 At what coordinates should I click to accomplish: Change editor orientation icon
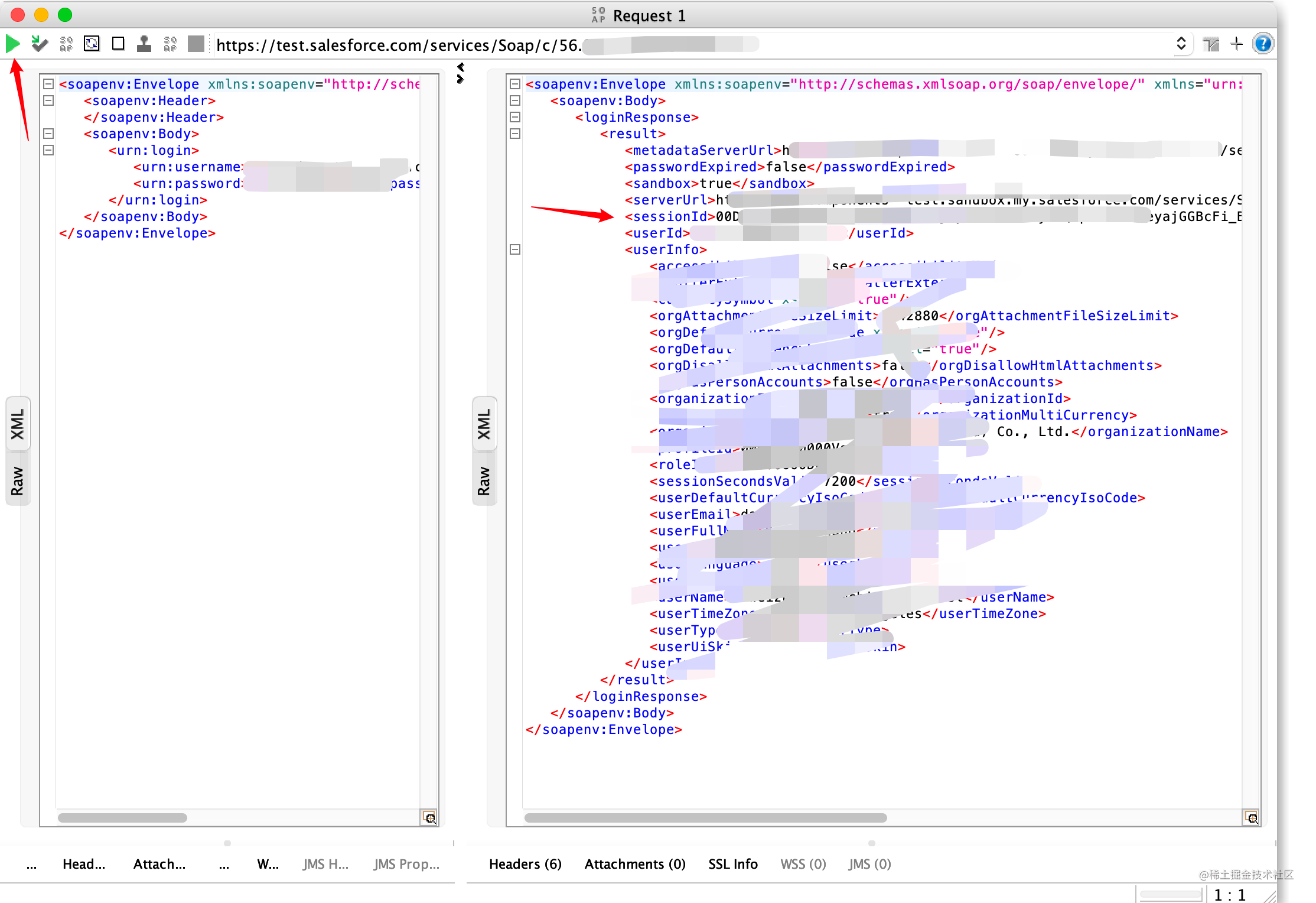[1211, 44]
